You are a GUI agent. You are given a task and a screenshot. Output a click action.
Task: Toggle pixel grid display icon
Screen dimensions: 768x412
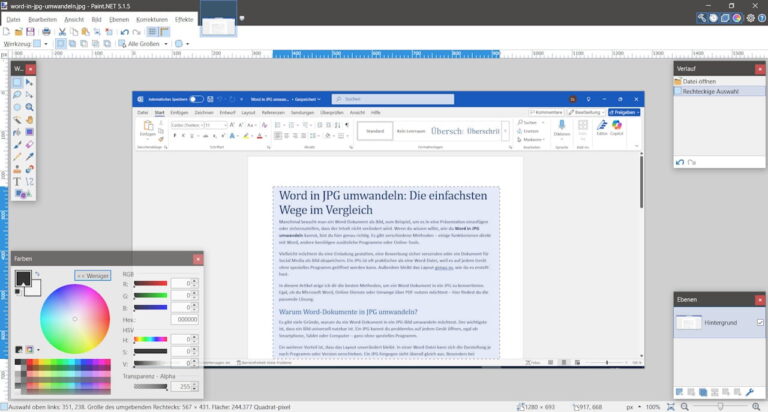pos(152,32)
